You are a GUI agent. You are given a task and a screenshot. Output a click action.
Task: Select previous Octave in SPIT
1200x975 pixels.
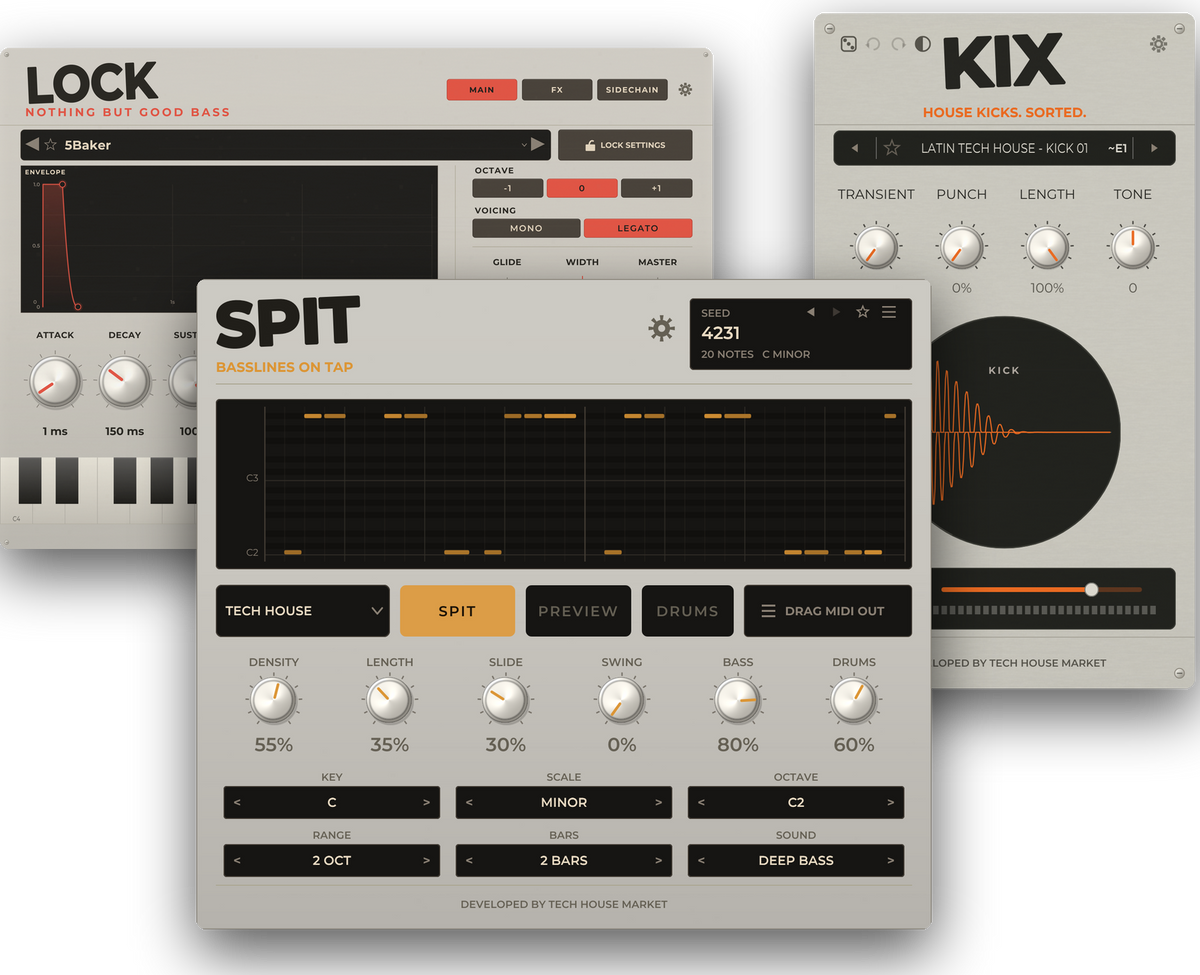click(x=701, y=802)
